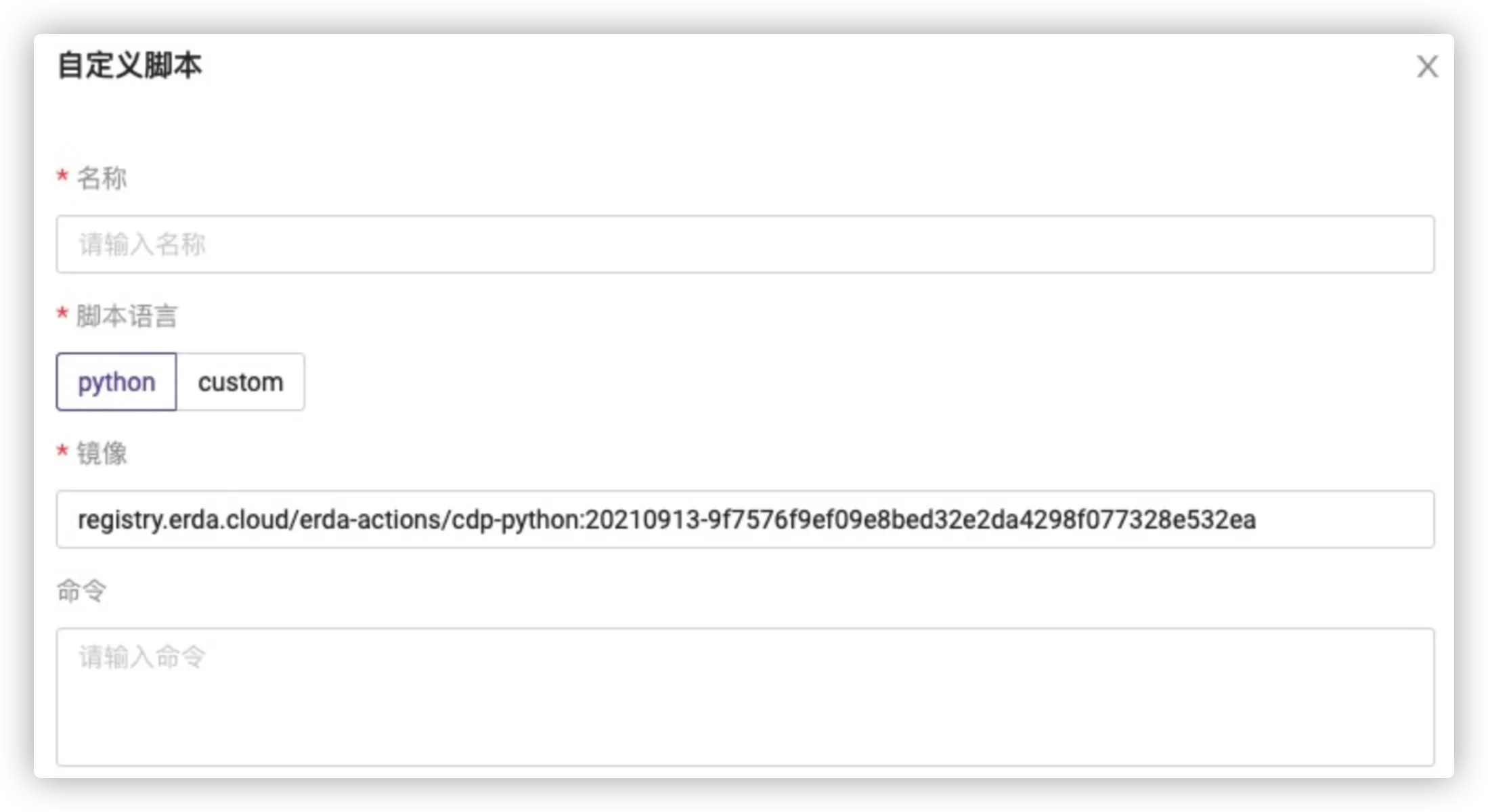Click the red asterisk beside 脚本语言

(x=62, y=313)
